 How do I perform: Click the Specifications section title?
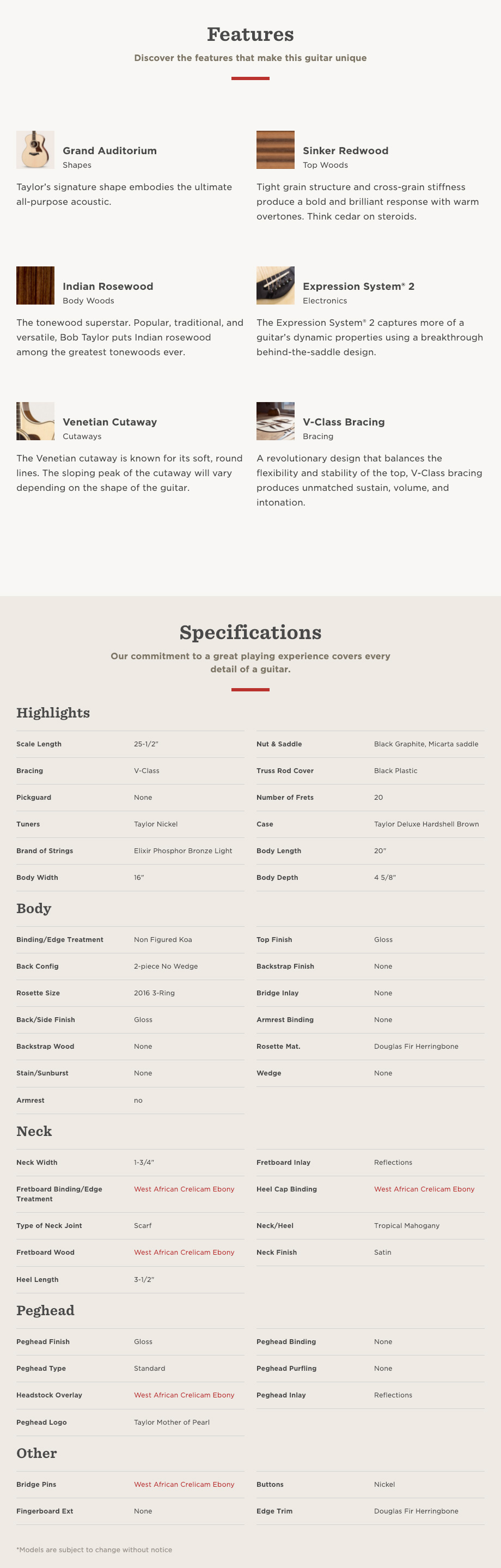pos(250,633)
